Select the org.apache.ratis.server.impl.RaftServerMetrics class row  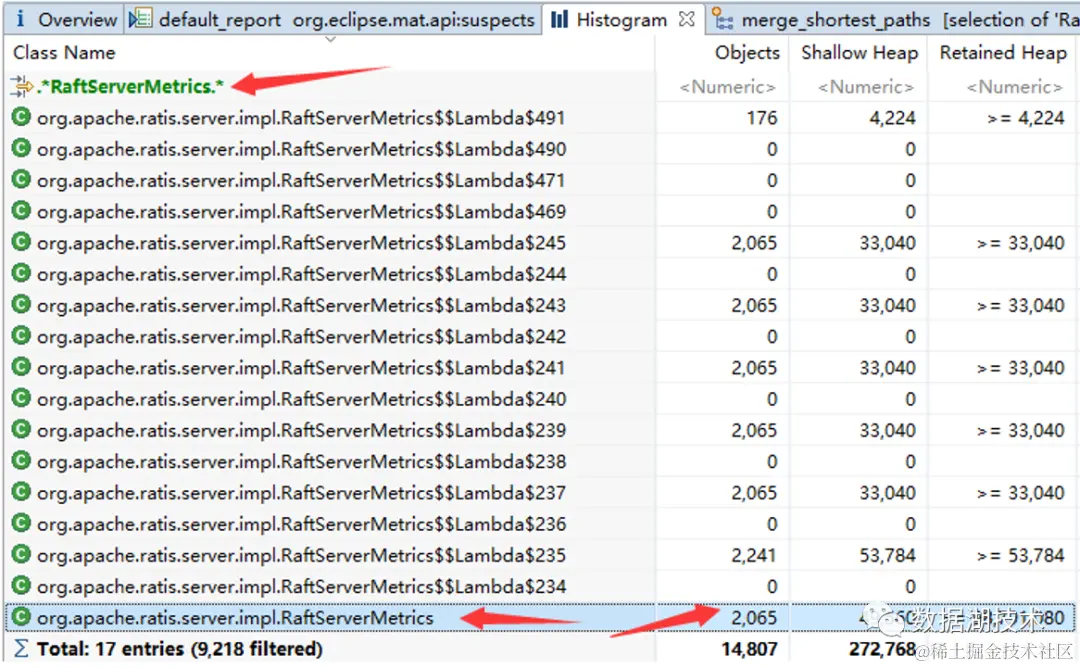(540, 618)
